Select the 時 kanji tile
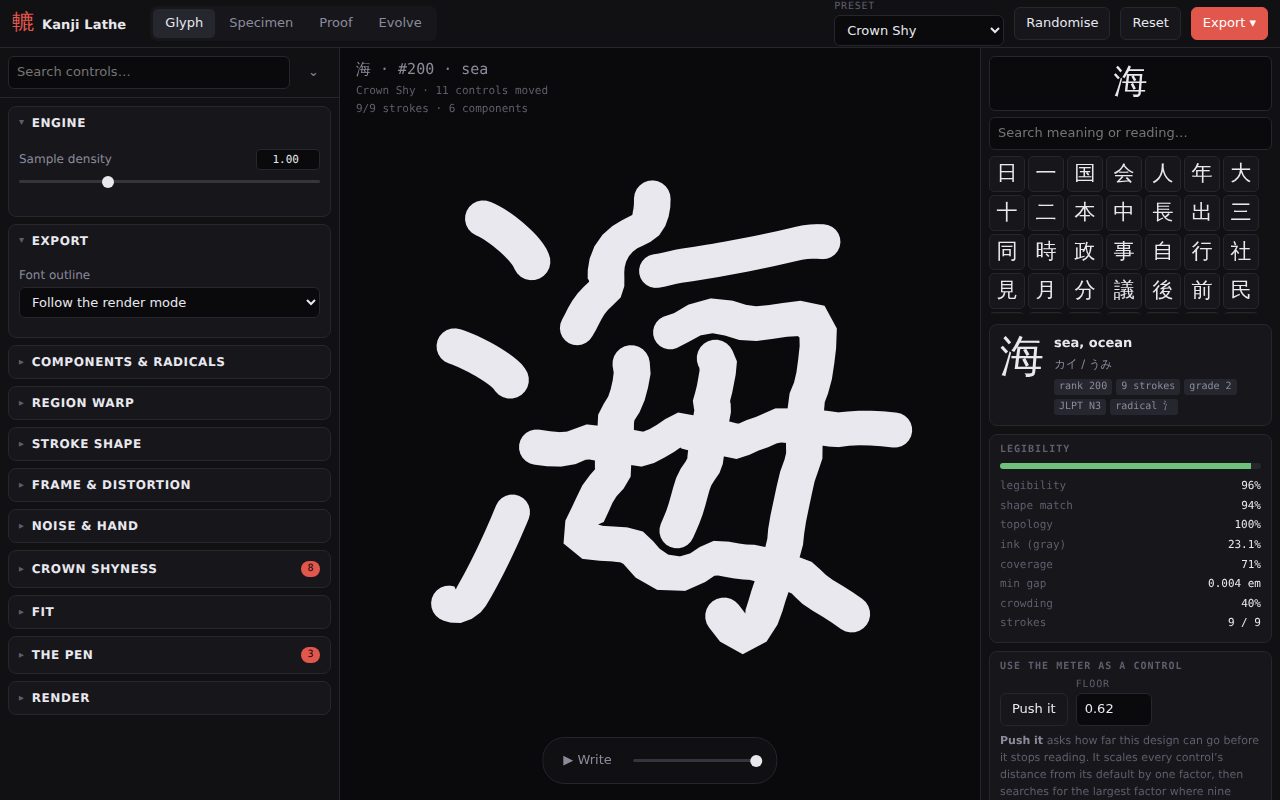 tap(1046, 251)
